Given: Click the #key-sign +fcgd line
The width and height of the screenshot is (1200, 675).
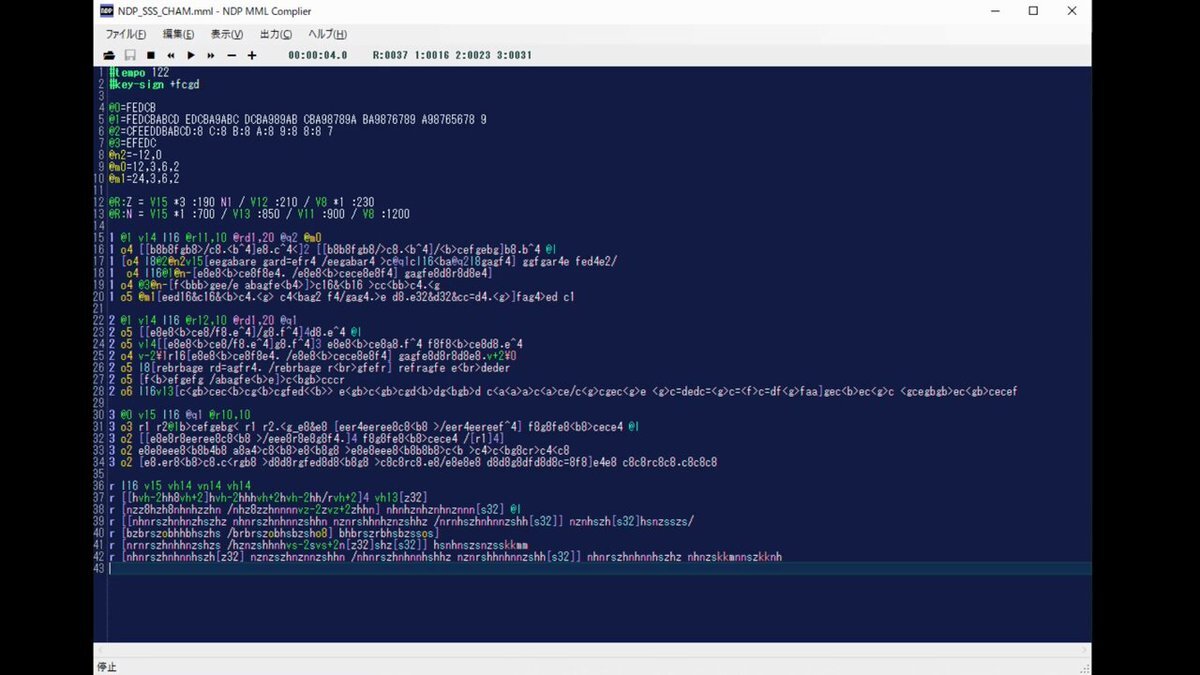Looking at the screenshot, I should coord(154,84).
